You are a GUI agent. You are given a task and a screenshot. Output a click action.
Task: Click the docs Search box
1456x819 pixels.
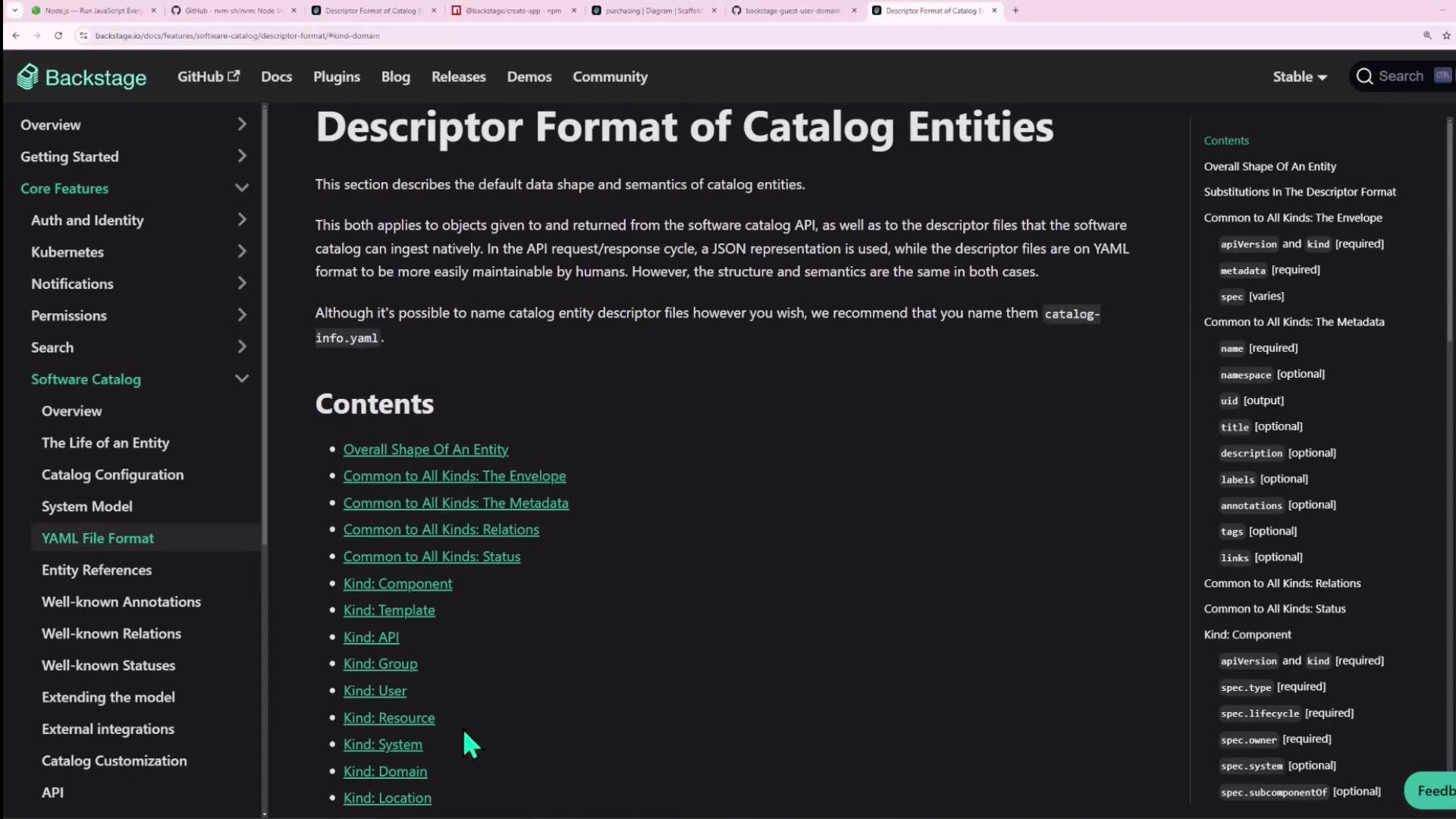coord(1403,77)
